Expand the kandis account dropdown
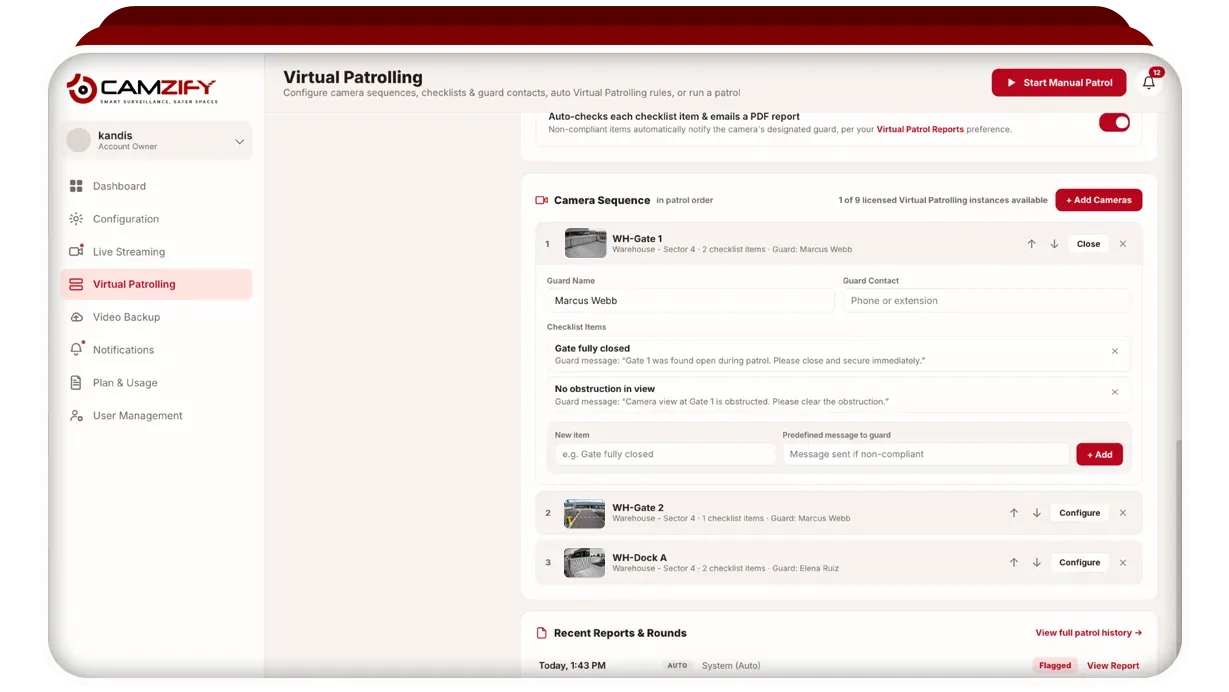The image size is (1229, 692). pyautogui.click(x=239, y=142)
